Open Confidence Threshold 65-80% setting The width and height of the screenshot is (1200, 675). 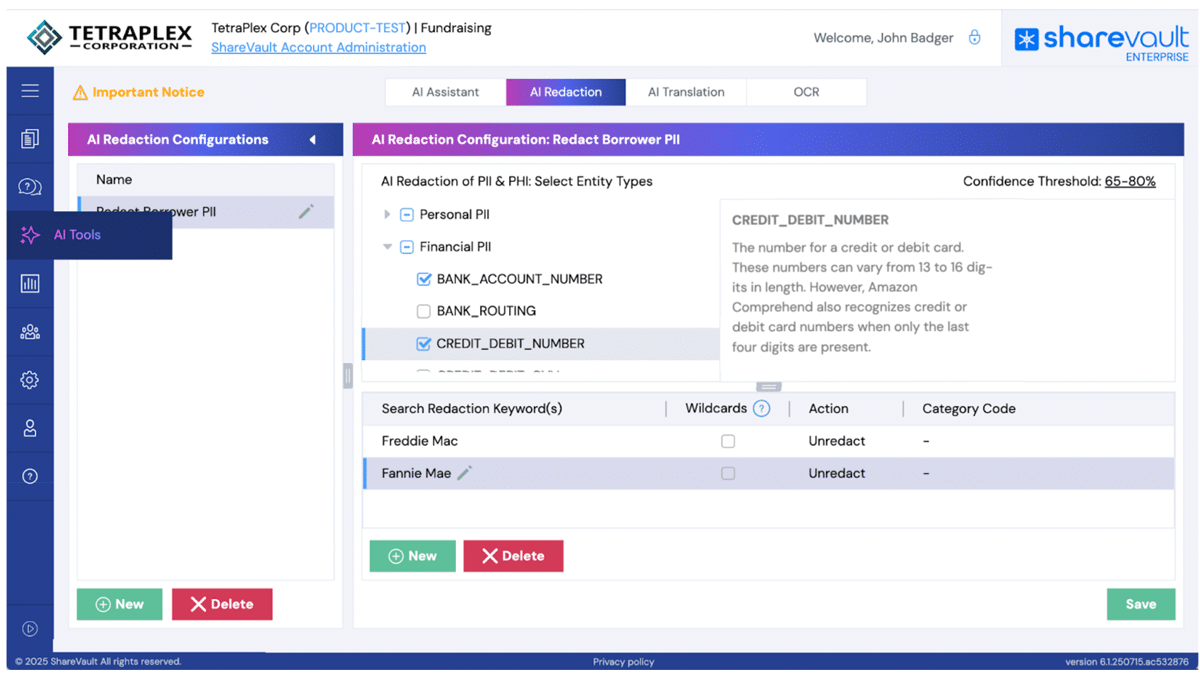[1130, 181]
